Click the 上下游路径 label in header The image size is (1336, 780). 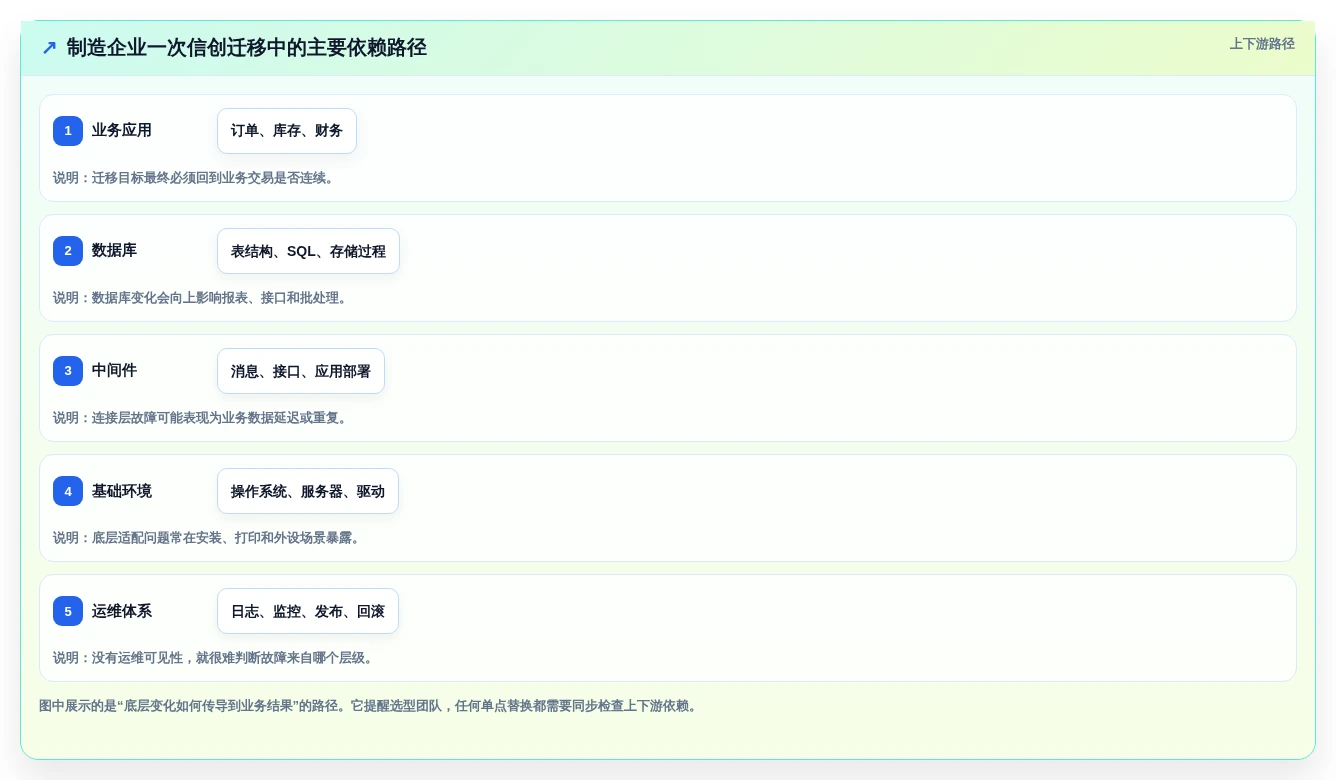point(1262,44)
